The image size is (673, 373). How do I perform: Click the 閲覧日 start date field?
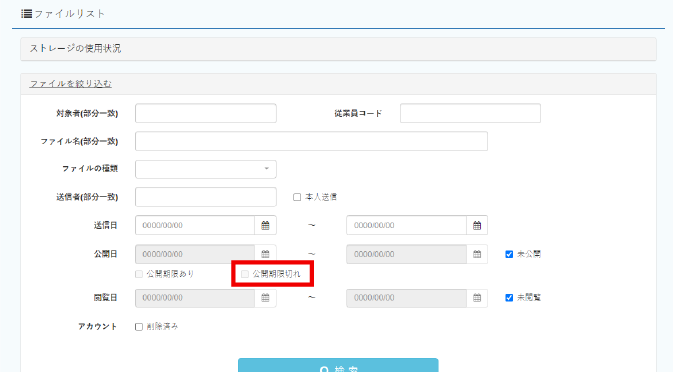tap(195, 298)
